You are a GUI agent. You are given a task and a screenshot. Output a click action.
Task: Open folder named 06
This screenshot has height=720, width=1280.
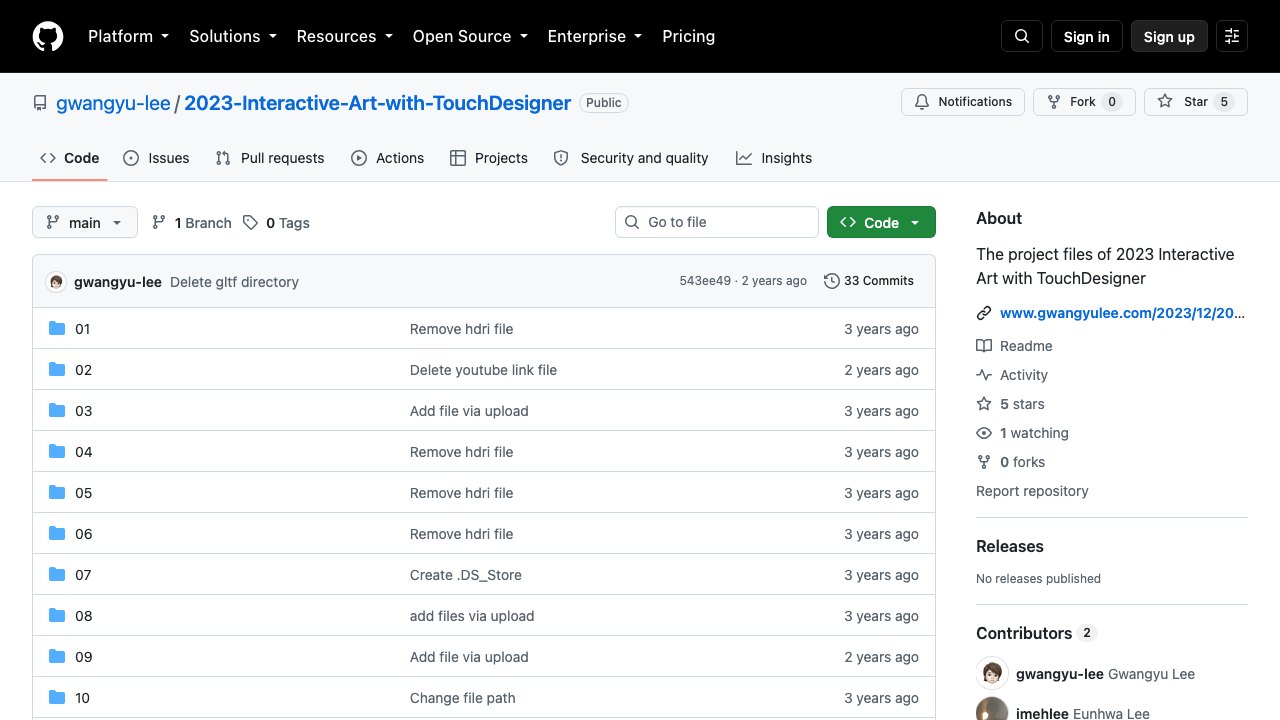coord(83,534)
